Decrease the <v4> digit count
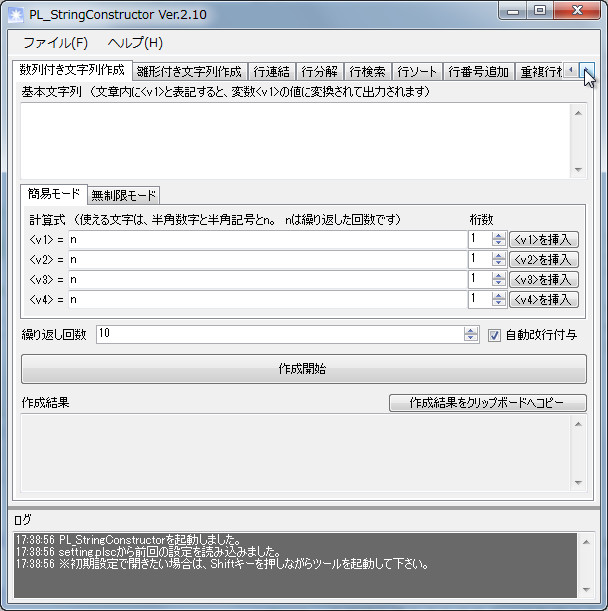This screenshot has height=611, width=608. point(498,303)
